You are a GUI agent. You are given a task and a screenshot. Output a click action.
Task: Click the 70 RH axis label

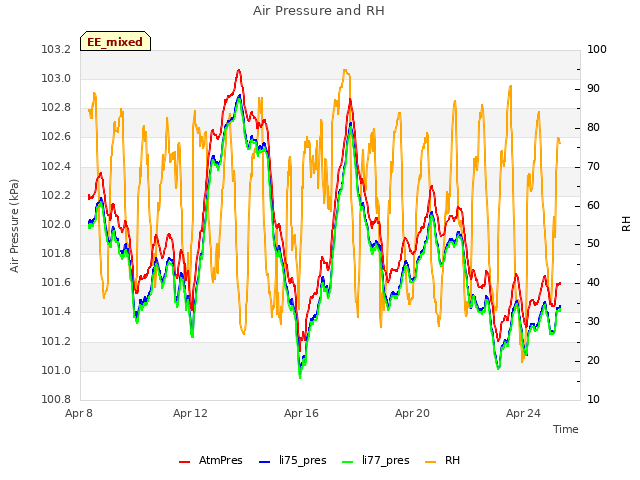[x=593, y=167]
